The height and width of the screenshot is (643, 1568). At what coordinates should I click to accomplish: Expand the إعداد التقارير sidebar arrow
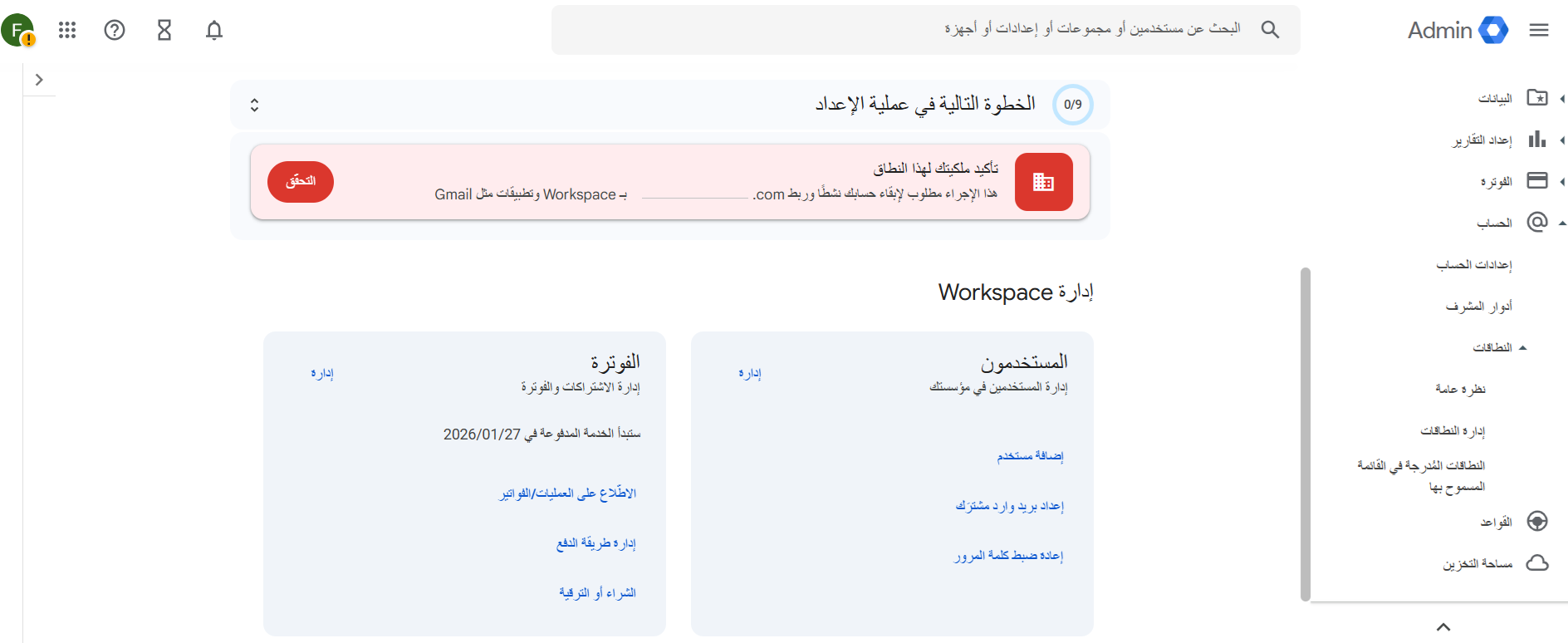coord(1562,140)
